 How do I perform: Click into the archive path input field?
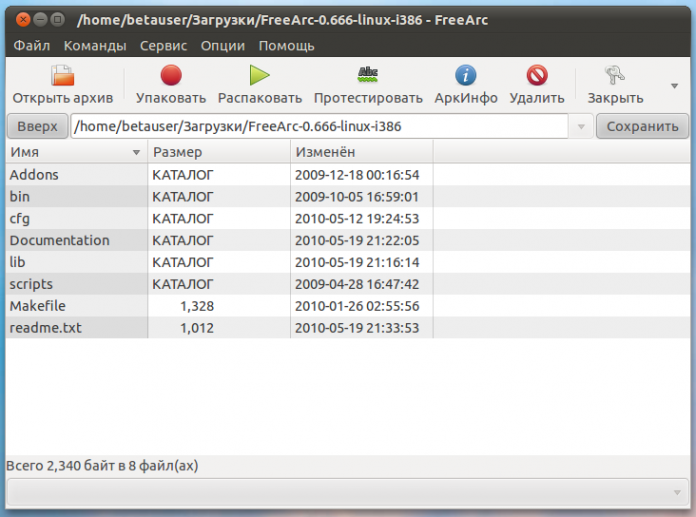(319, 126)
